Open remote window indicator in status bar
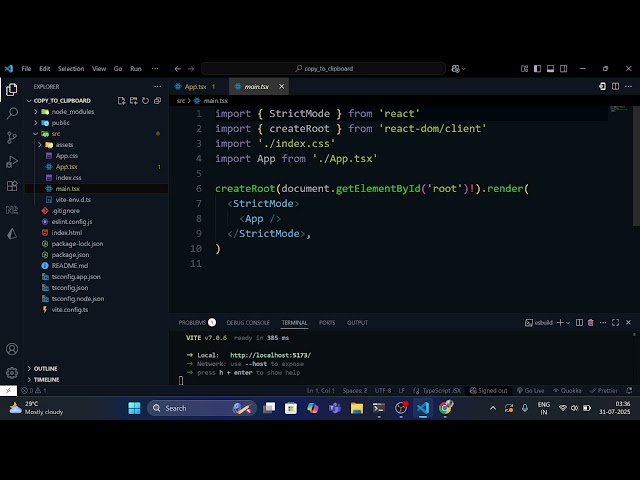Screen dimensions: 640x480 pyautogui.click(x=8, y=391)
